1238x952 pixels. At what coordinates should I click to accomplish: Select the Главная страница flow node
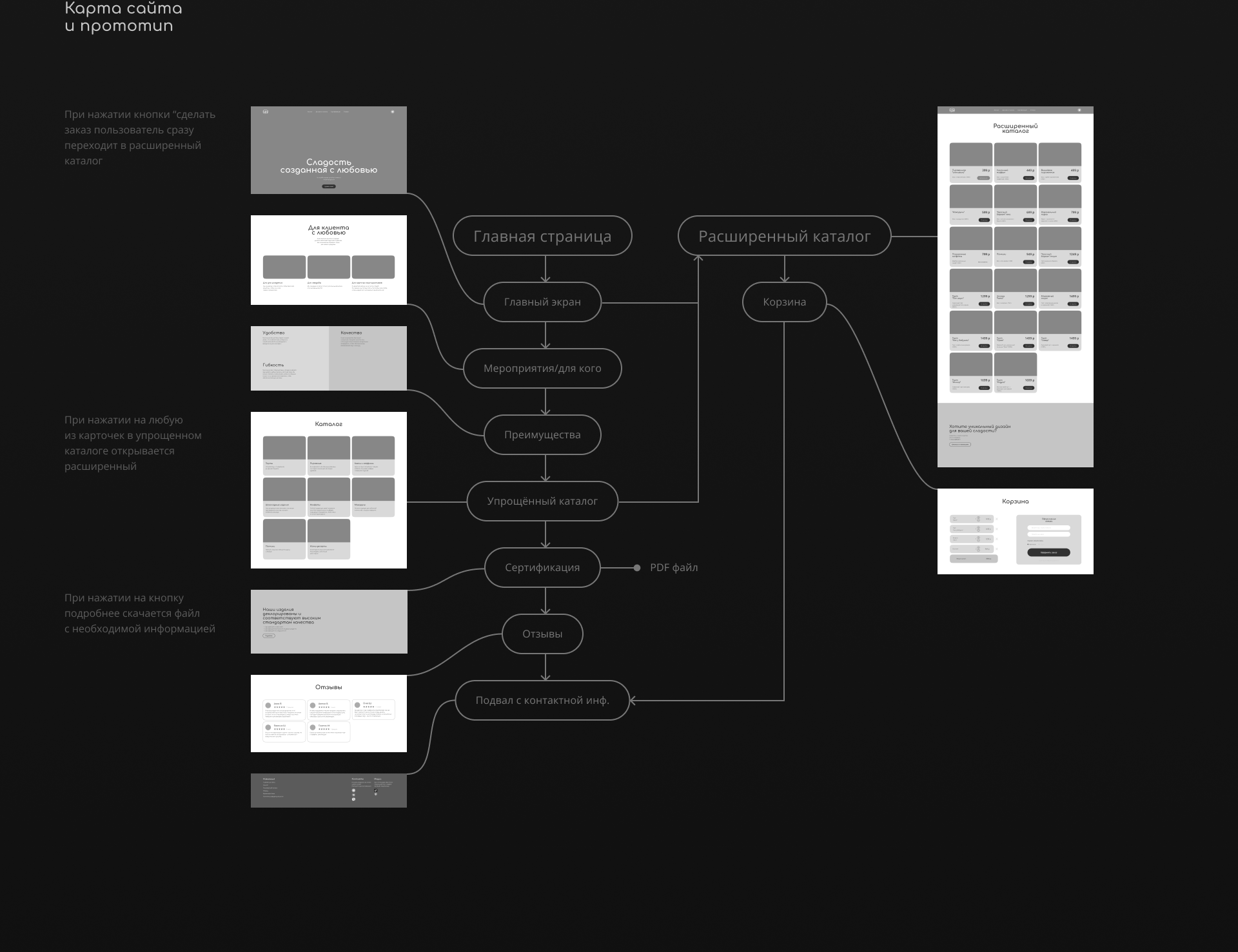[x=542, y=236]
